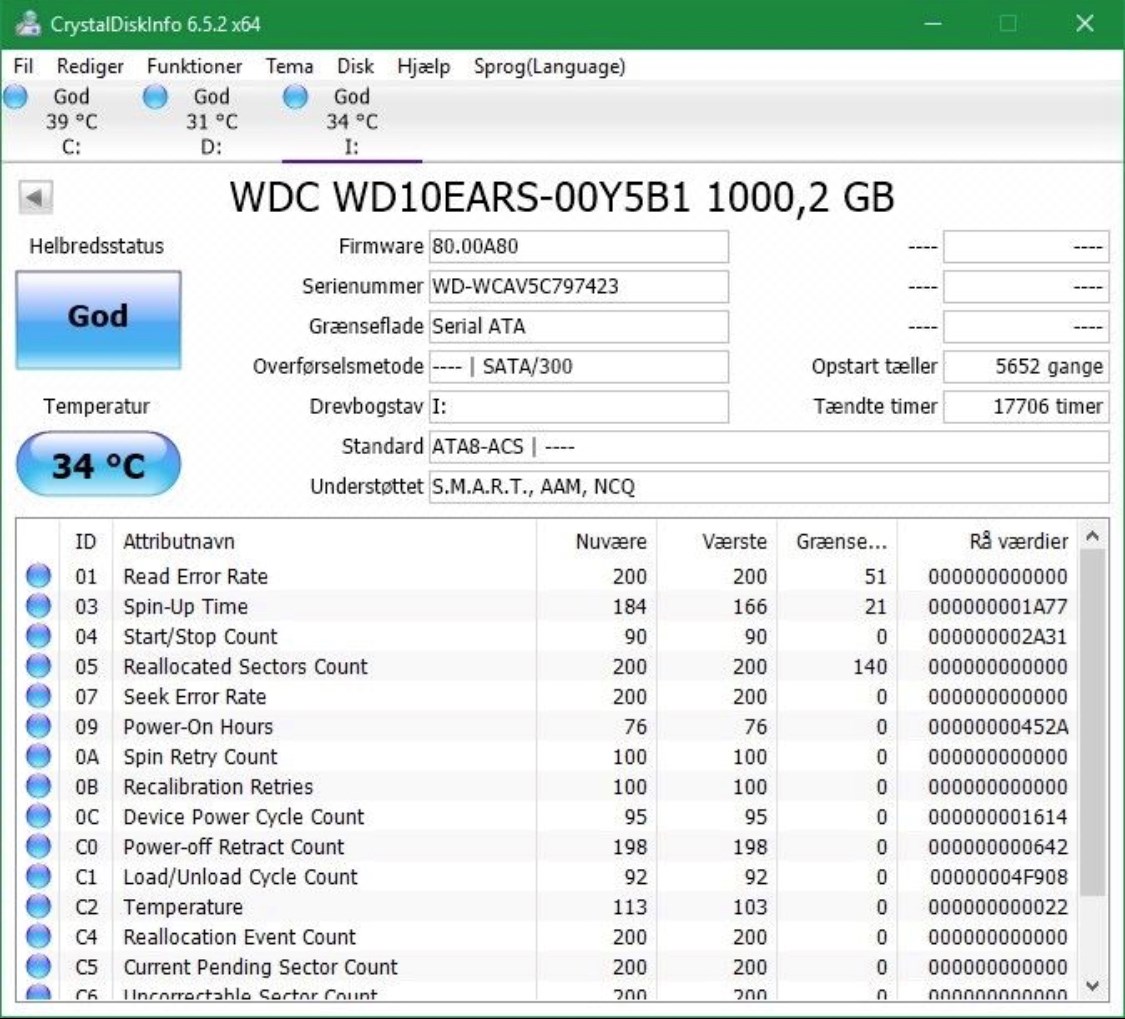This screenshot has width=1125, height=1019.
Task: Select the Read Error Rate attribute name
Action: [195, 576]
